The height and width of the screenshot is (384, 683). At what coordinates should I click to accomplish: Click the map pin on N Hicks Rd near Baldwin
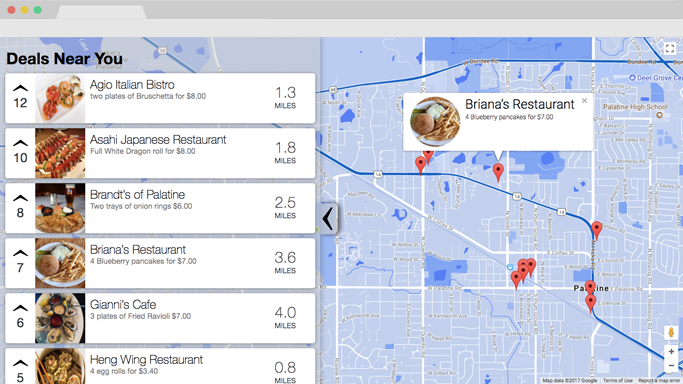point(597,229)
